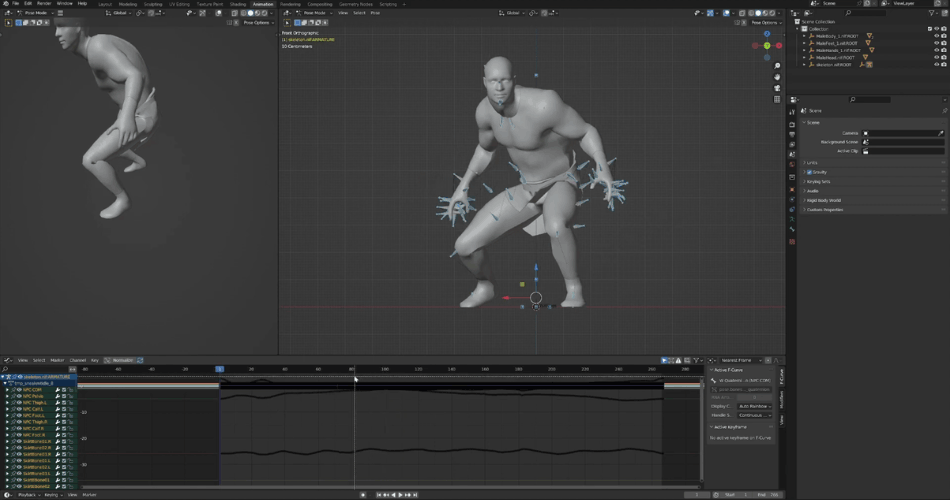Click the green Y axis gizmo ball
950x500 pixels.
tap(767, 46)
